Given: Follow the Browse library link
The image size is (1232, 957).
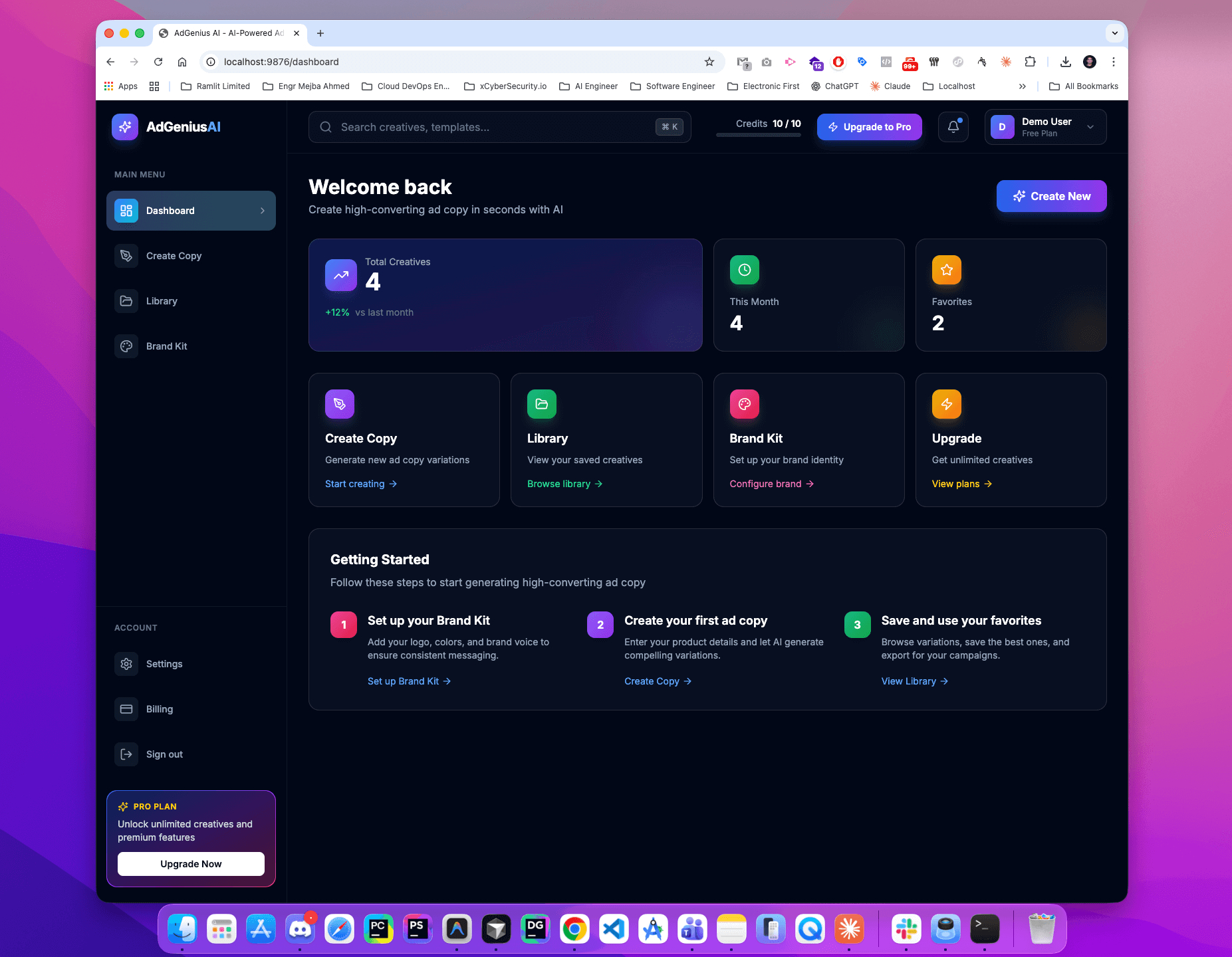Looking at the screenshot, I should click(564, 483).
